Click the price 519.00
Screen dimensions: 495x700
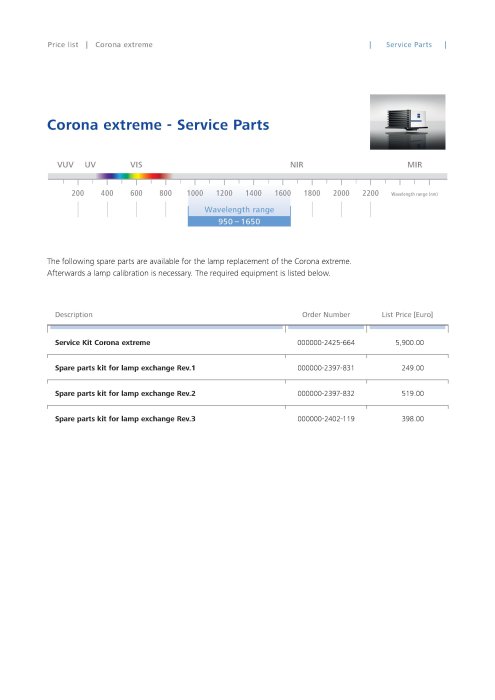[413, 393]
